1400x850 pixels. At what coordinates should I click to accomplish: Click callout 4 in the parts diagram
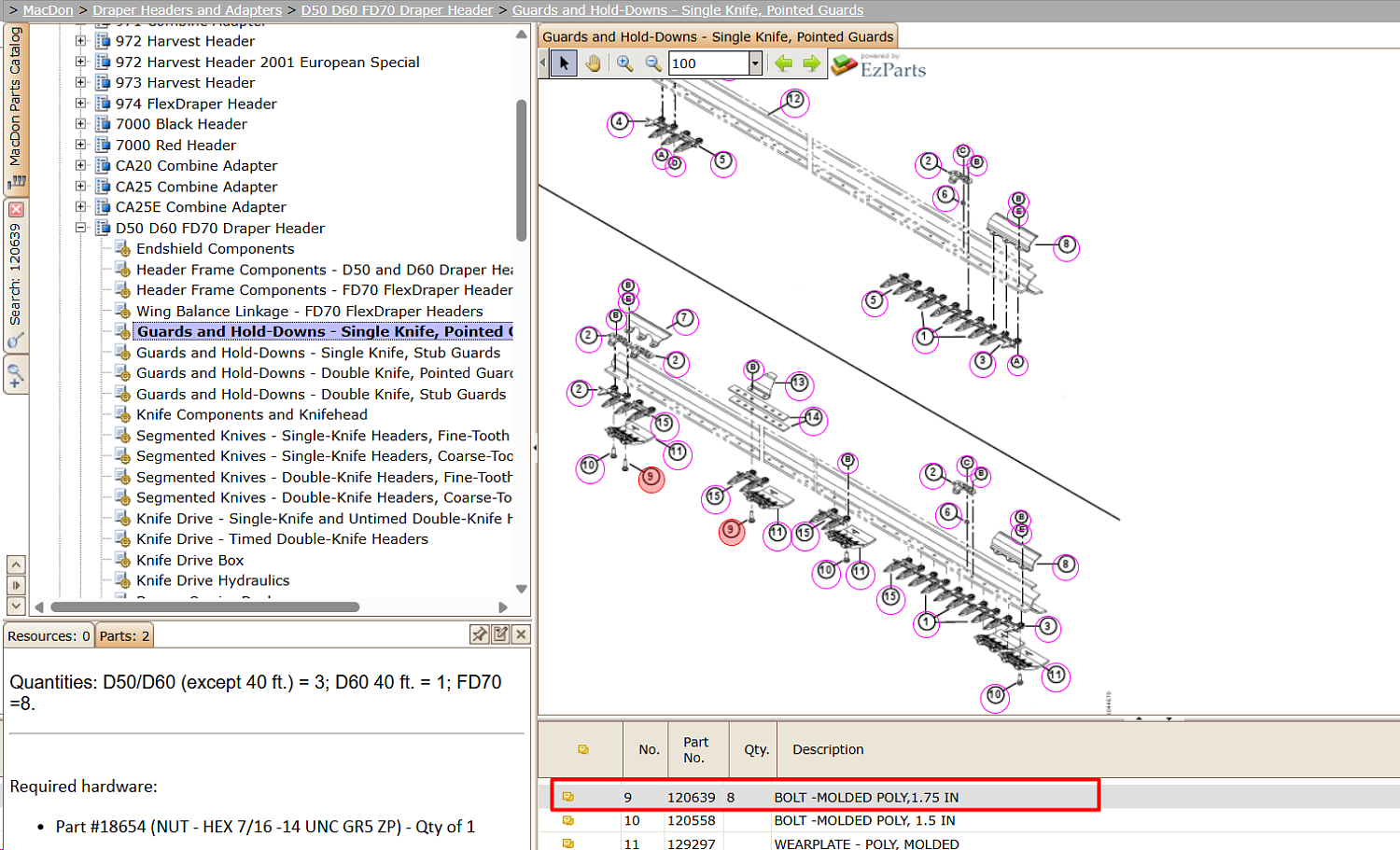pos(620,122)
